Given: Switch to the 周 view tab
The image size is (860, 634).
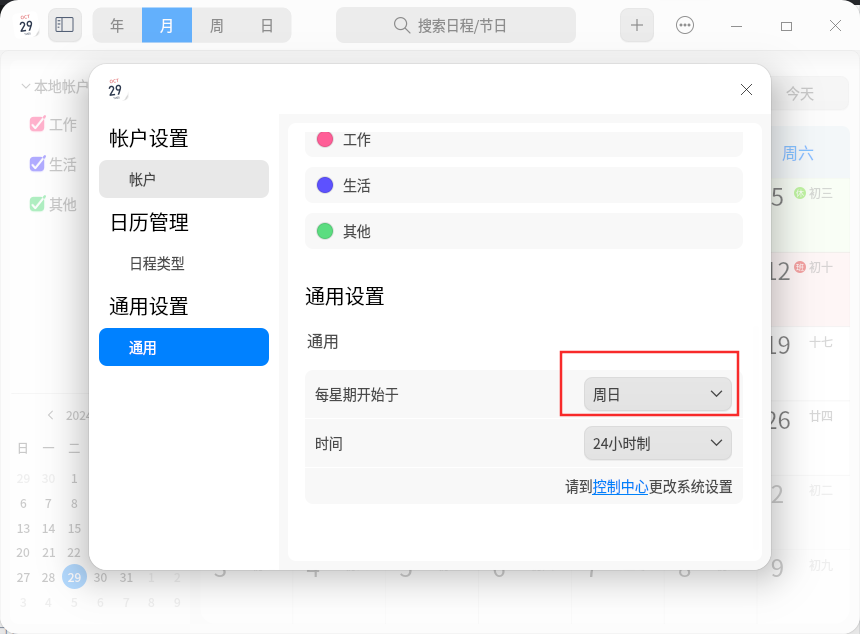Looking at the screenshot, I should click(217, 25).
